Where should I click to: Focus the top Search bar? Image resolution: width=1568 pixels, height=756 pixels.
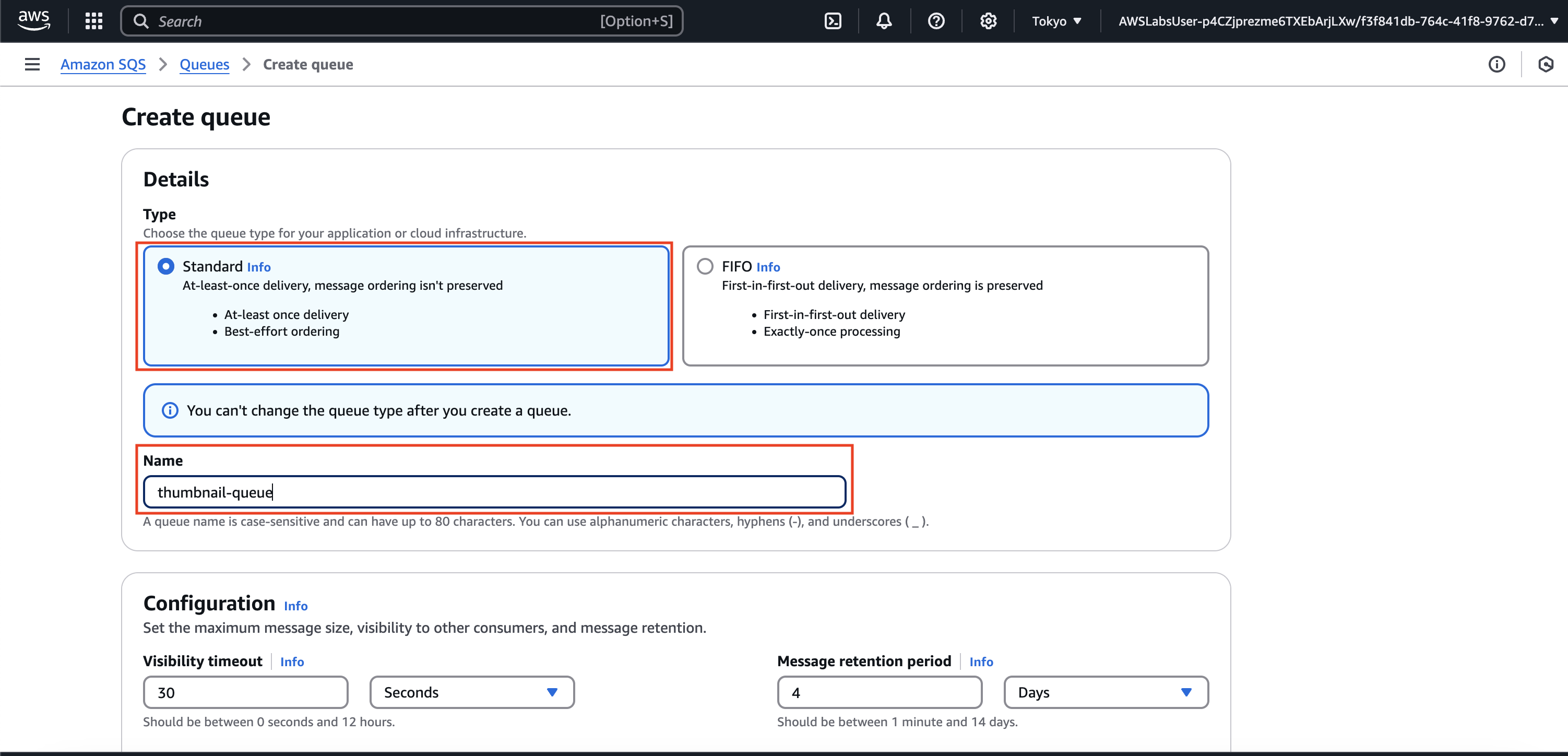(x=402, y=21)
